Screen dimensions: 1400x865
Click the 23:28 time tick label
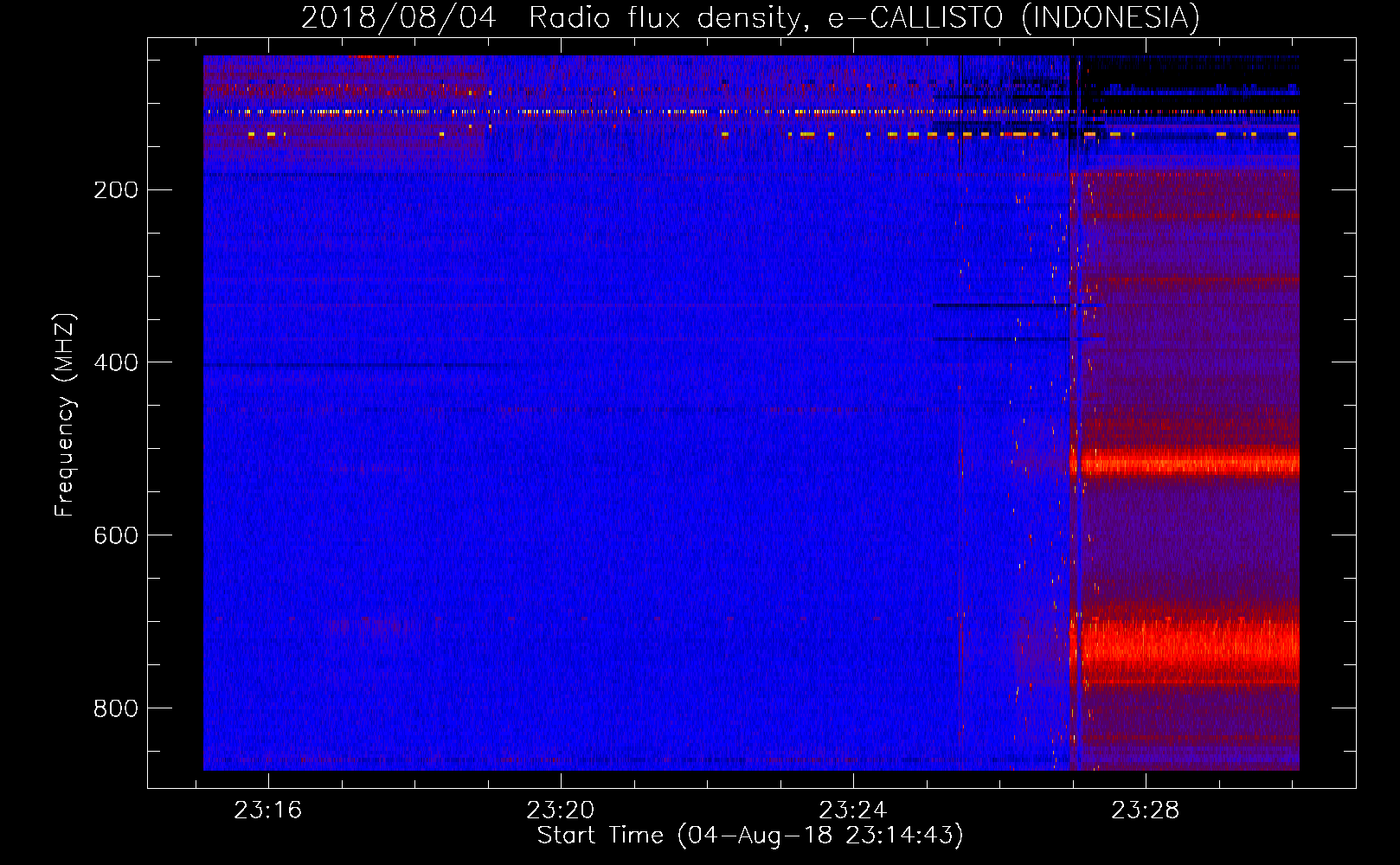[1146, 811]
